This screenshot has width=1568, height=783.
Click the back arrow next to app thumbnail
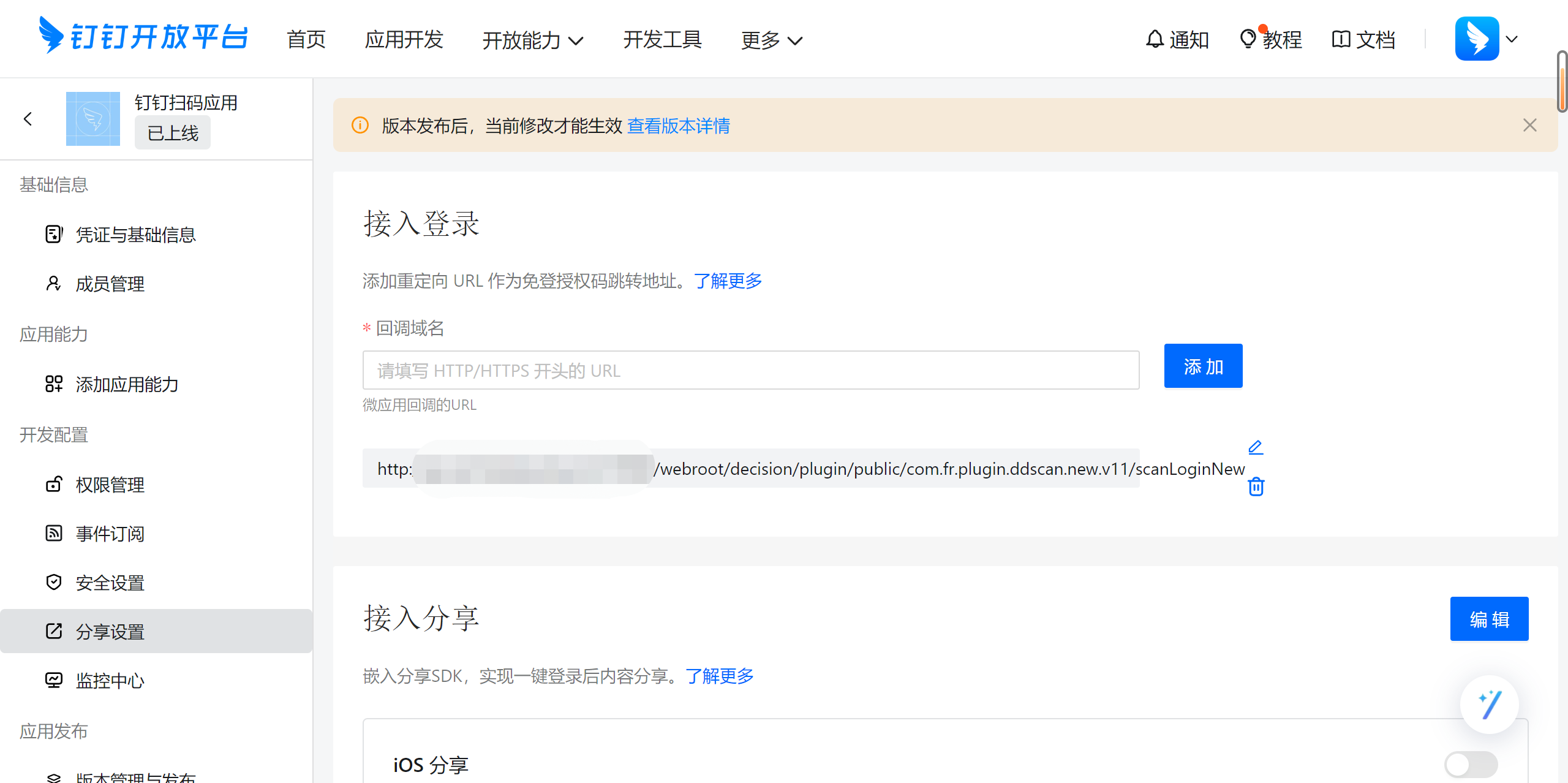(x=28, y=119)
